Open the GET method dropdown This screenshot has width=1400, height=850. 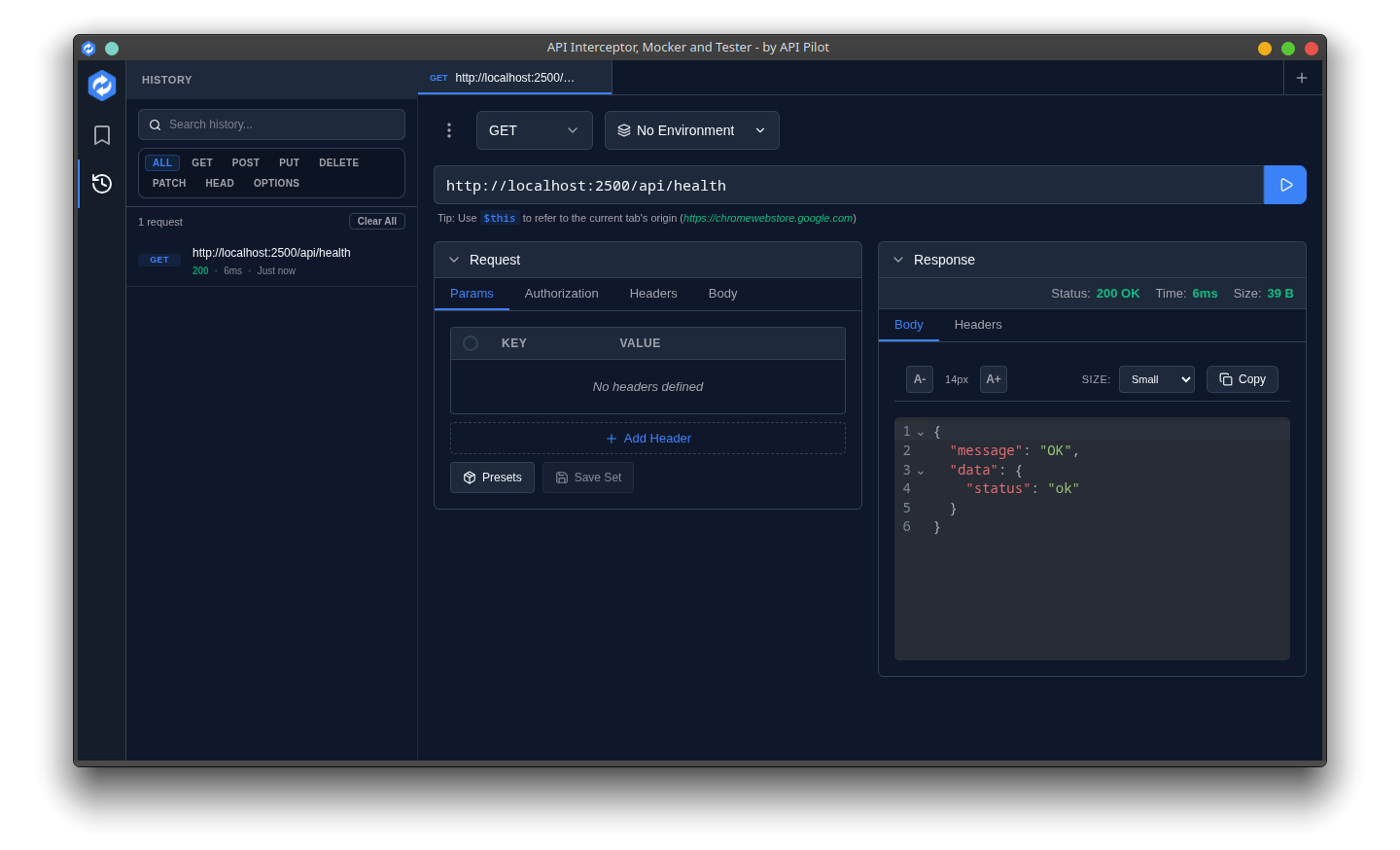point(534,129)
